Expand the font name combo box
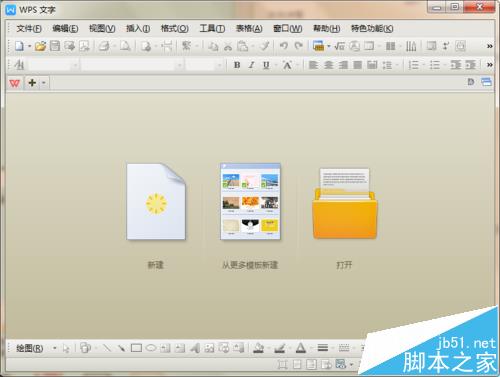Screen dimensions: 500x377 [x=180, y=65]
